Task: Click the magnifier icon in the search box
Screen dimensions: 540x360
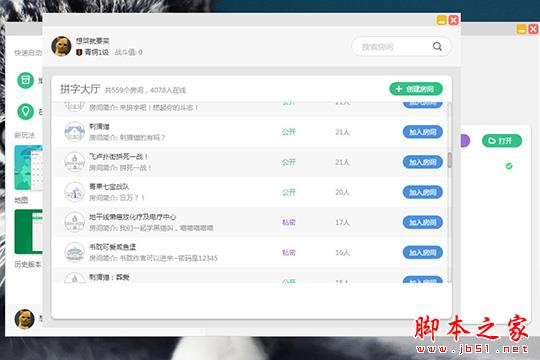Action: (x=437, y=46)
